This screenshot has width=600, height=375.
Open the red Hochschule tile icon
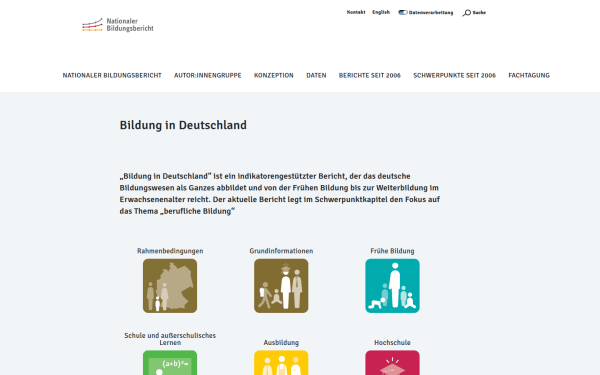click(392, 363)
